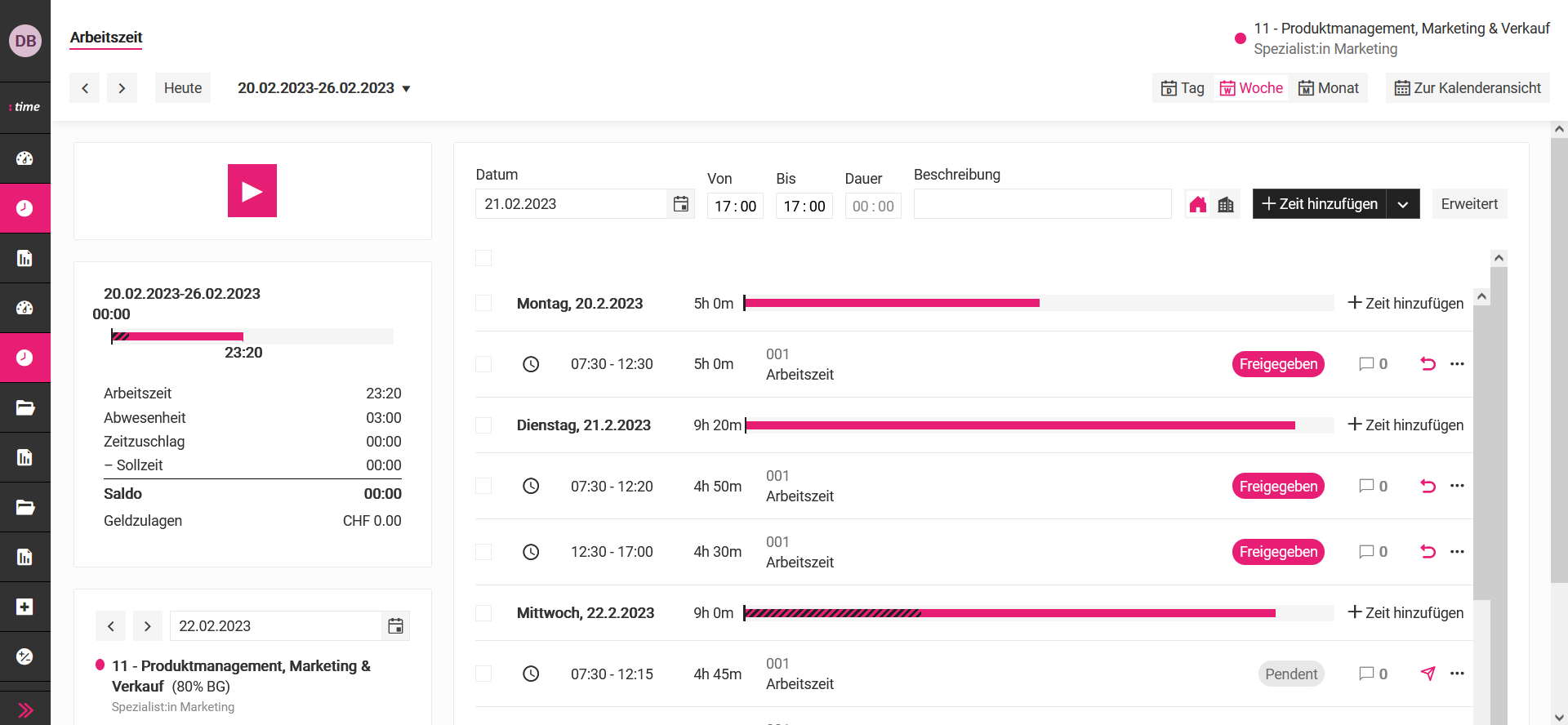Go to the next week with the top chevron
The width and height of the screenshot is (1568, 725).
tap(122, 88)
